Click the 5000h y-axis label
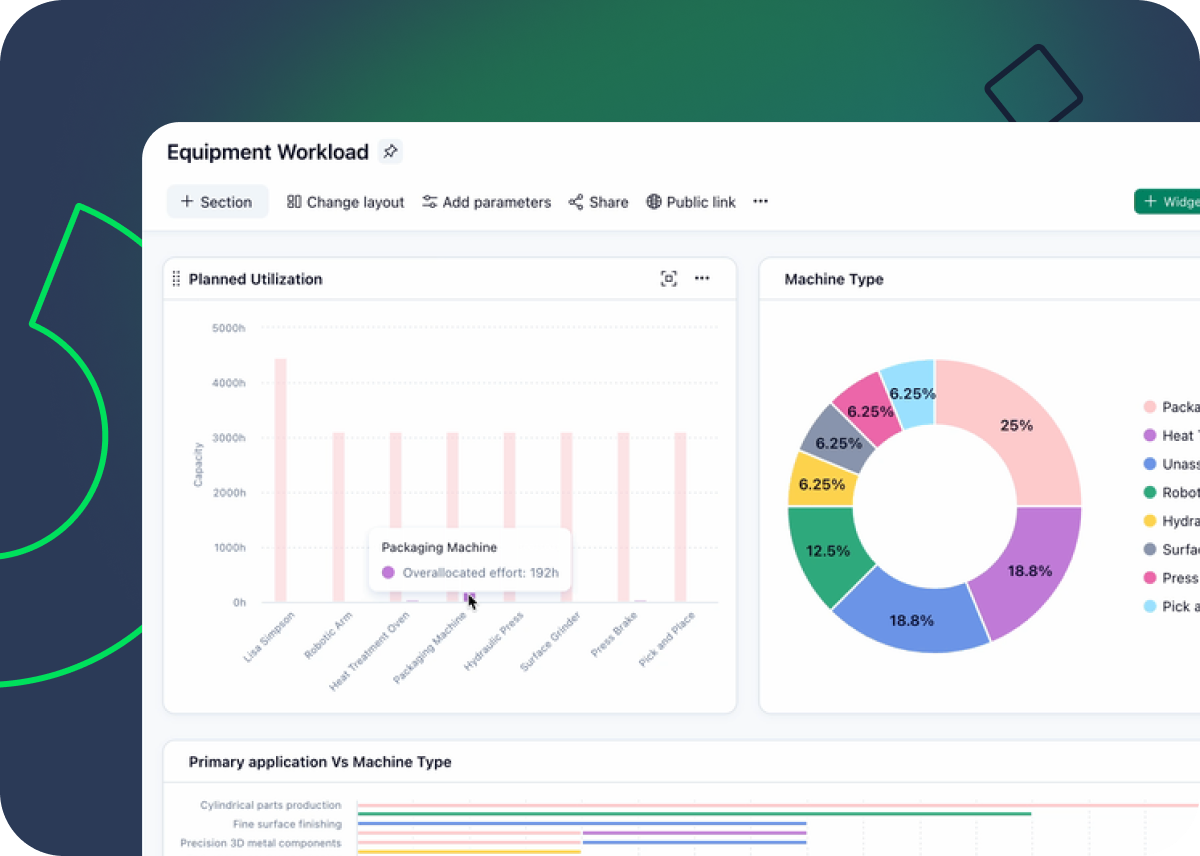The image size is (1200, 856). 229,327
